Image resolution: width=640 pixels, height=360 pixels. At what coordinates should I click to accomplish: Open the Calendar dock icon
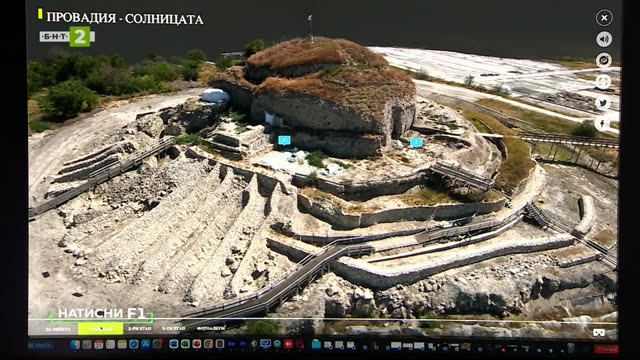tap(98, 344)
